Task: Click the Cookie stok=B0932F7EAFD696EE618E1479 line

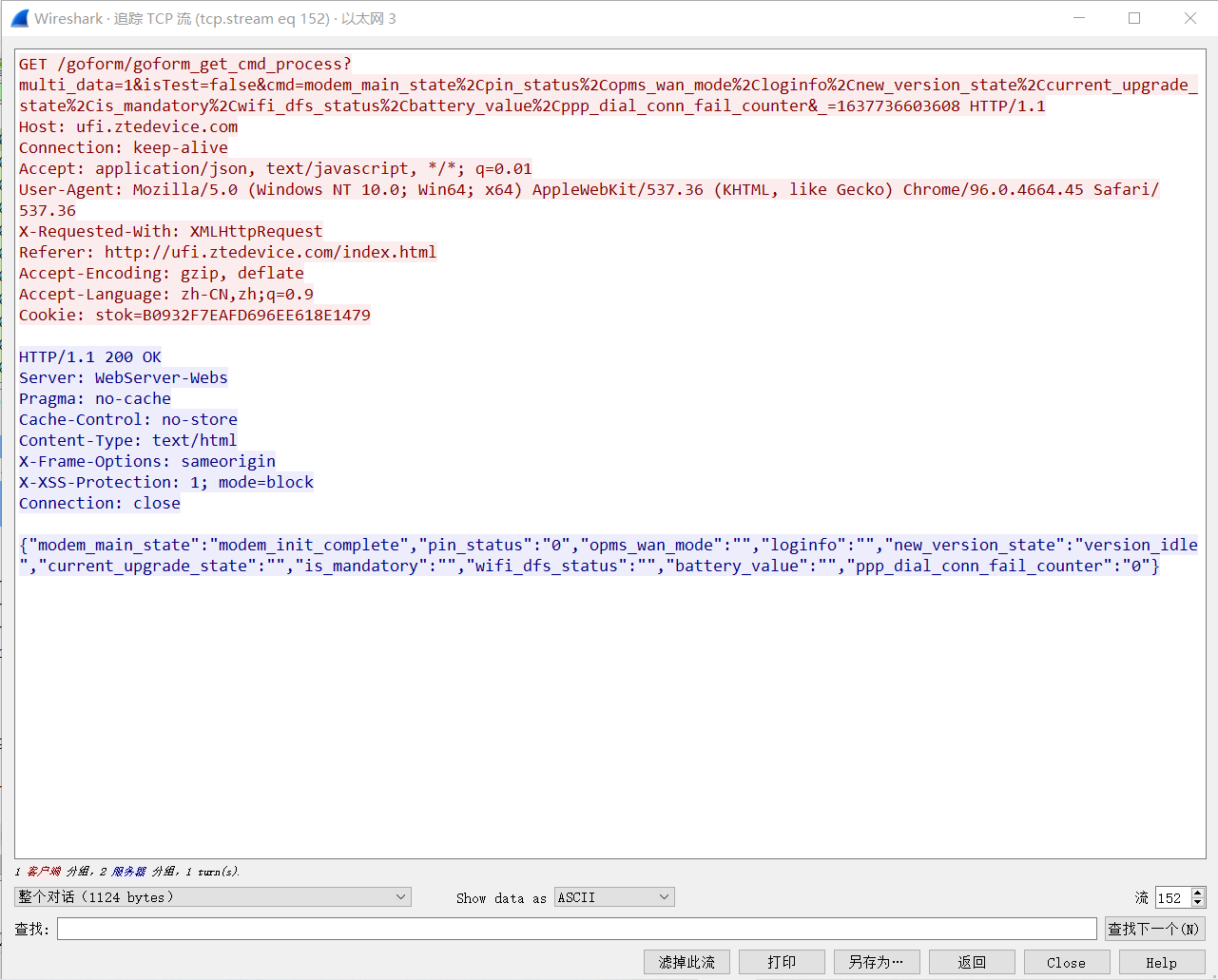Action: tap(195, 315)
